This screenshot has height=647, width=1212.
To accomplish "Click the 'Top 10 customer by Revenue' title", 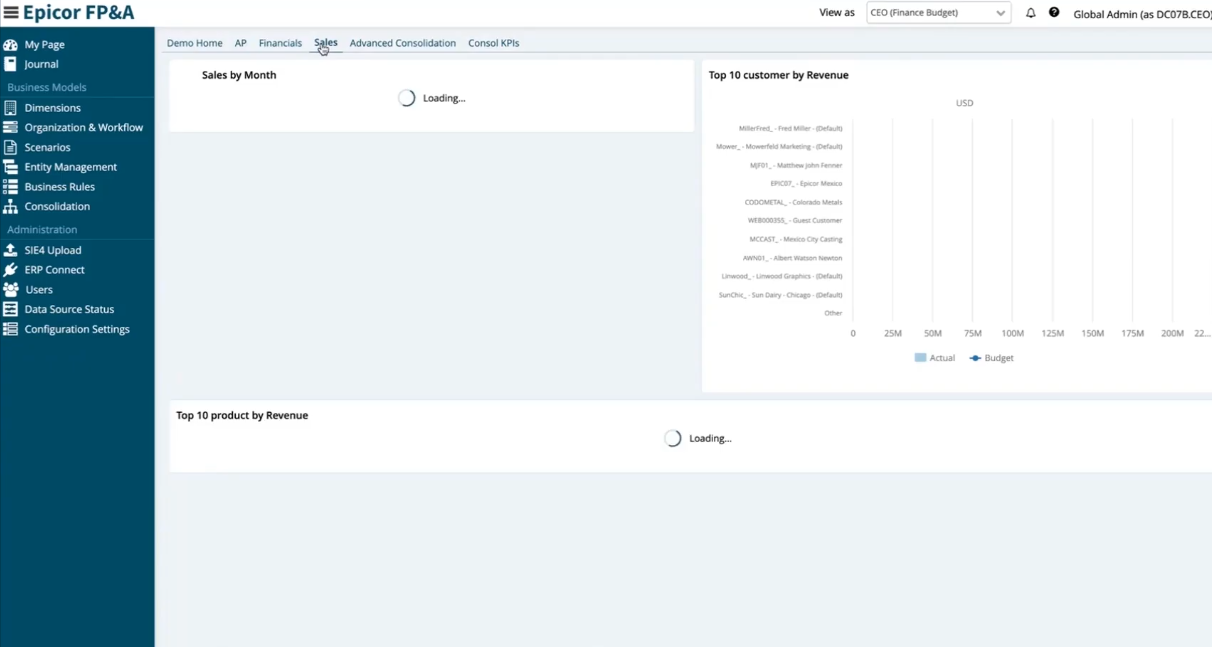I will click(779, 75).
